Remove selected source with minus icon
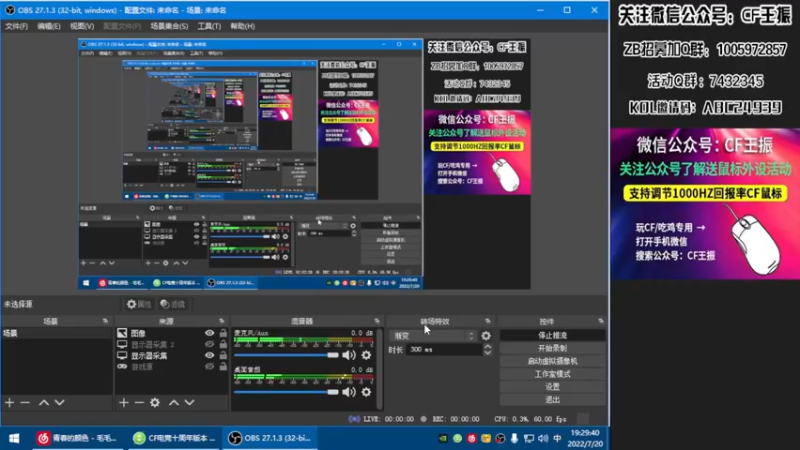 pos(139,403)
